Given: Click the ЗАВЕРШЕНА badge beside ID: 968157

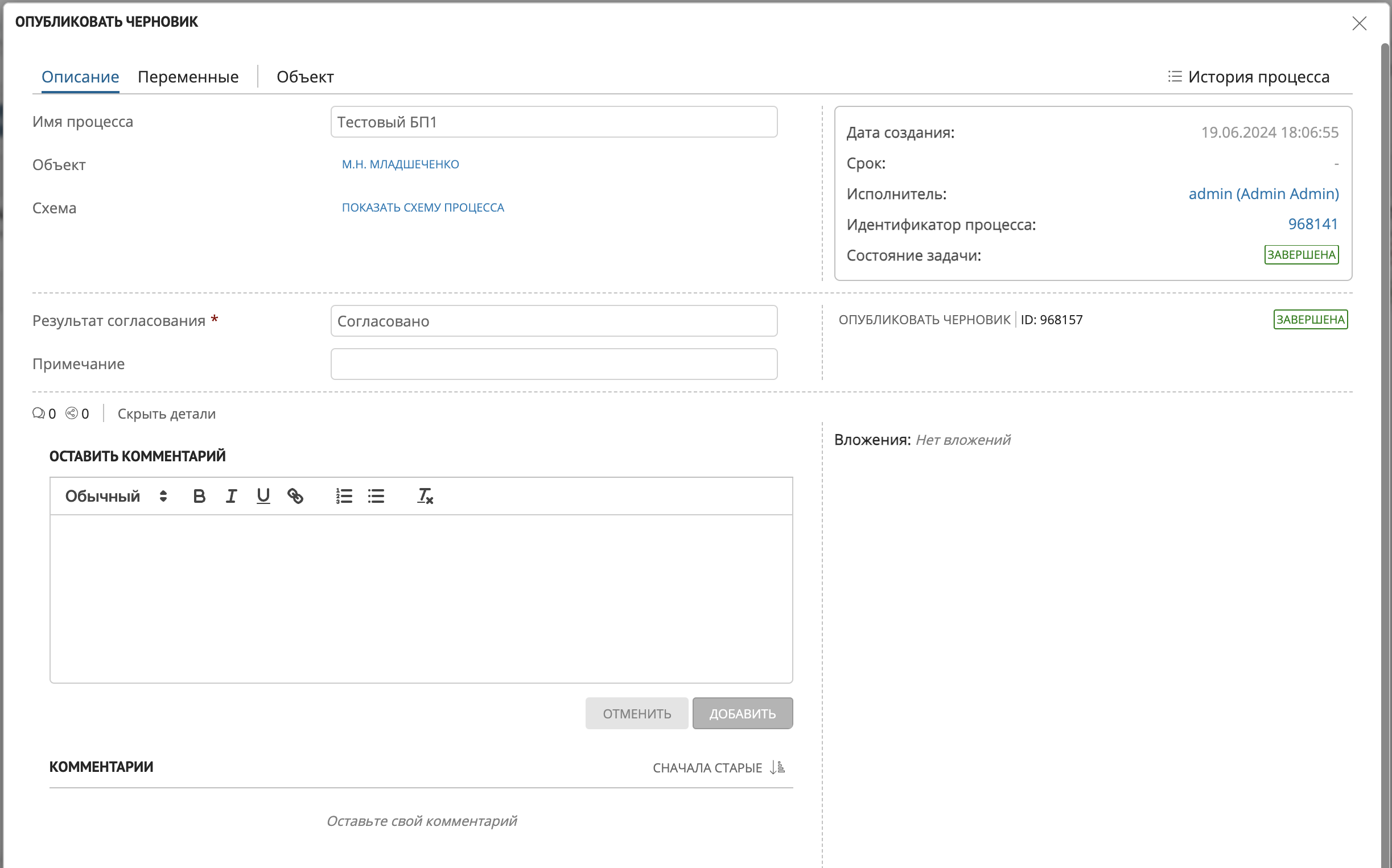Looking at the screenshot, I should 1311,320.
